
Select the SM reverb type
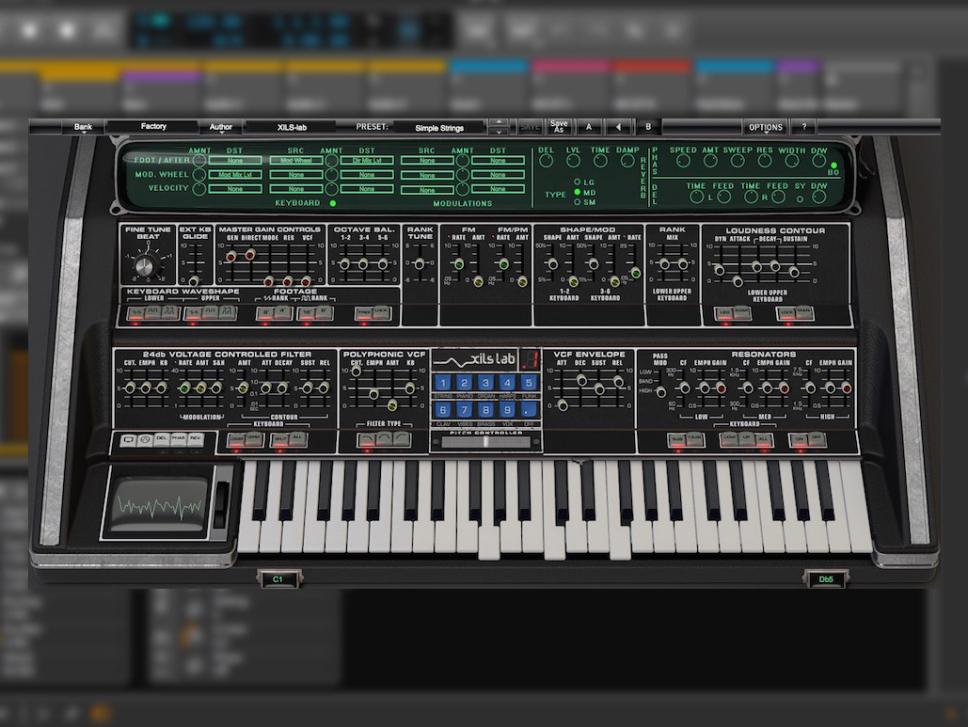tap(577, 202)
